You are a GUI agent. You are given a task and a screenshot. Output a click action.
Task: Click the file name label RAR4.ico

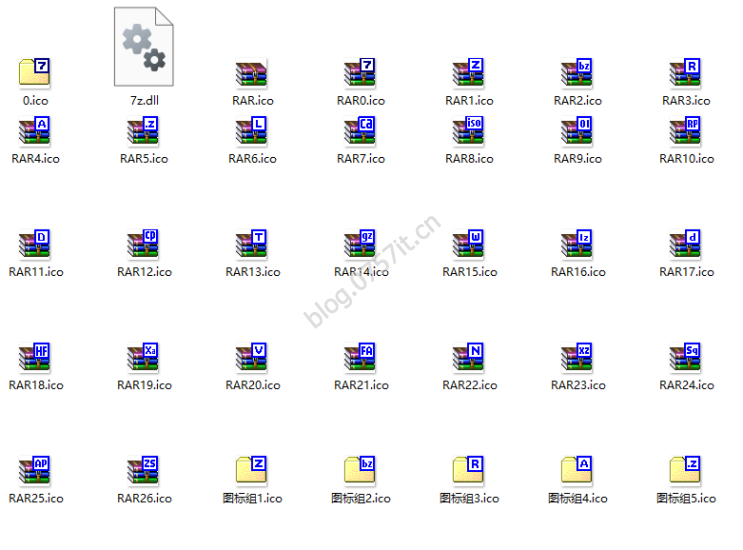pos(36,159)
